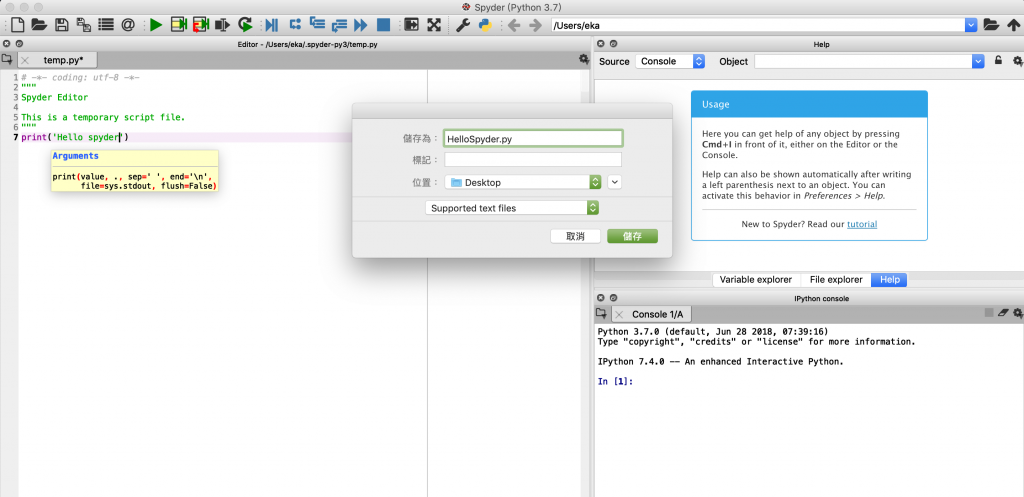Image resolution: width=1024 pixels, height=497 pixels.
Task: Click the debug step-into icon
Action: 317,25
